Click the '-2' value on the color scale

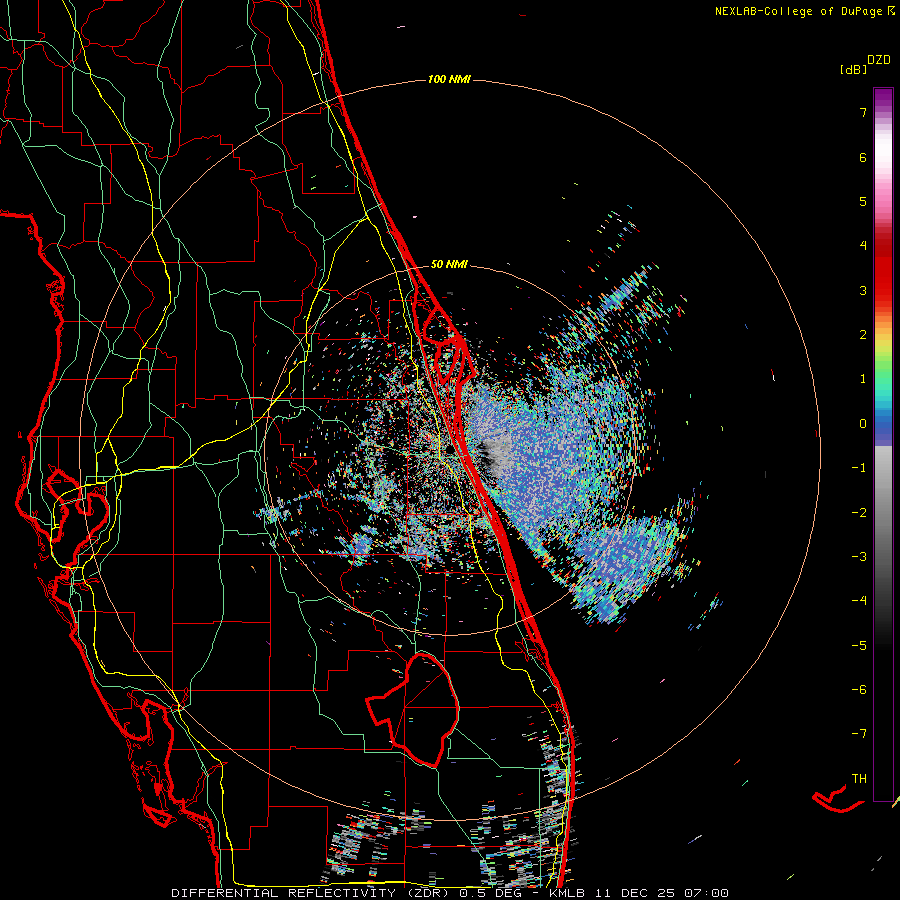click(859, 513)
